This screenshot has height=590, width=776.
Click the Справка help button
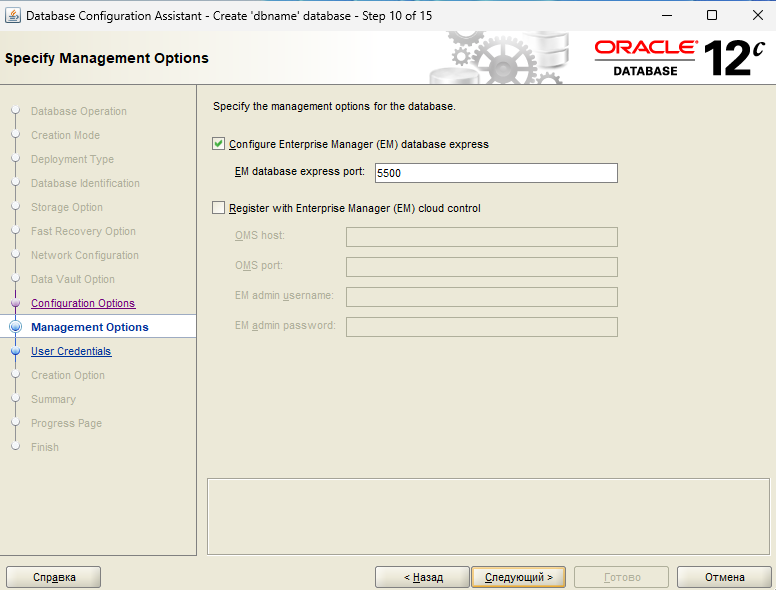[53, 577]
